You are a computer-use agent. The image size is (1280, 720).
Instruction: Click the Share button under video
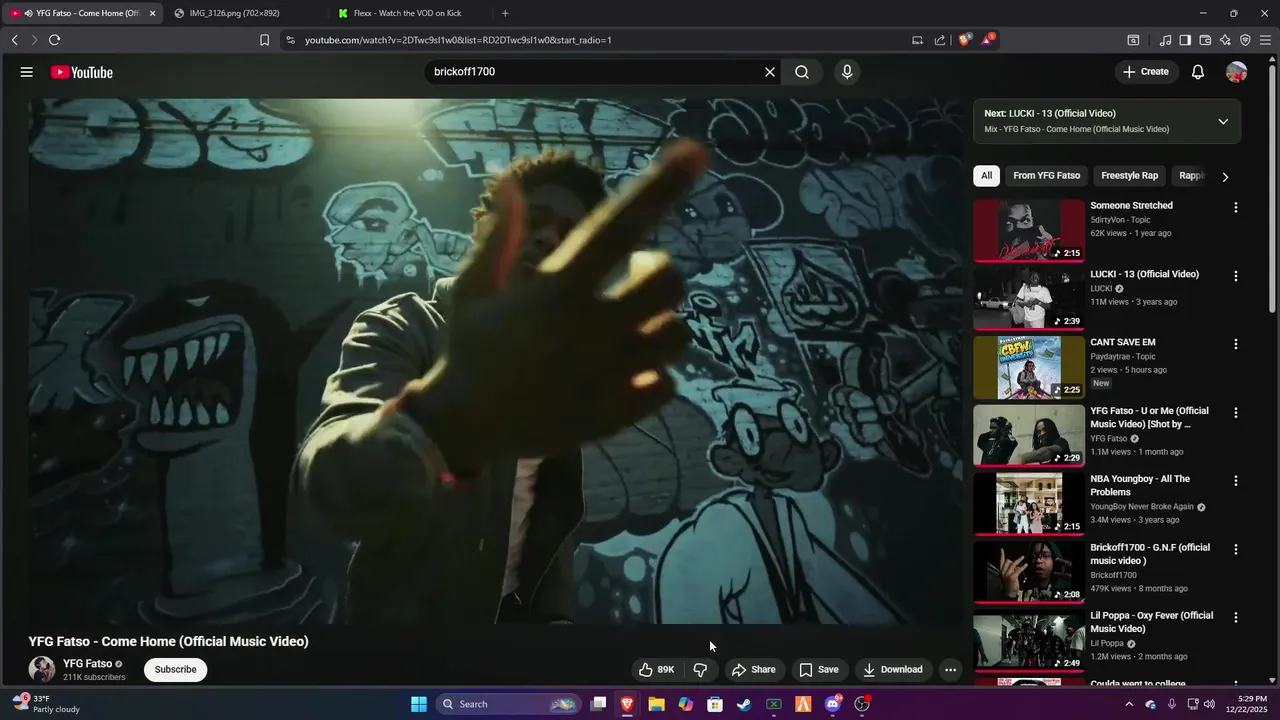tap(754, 670)
